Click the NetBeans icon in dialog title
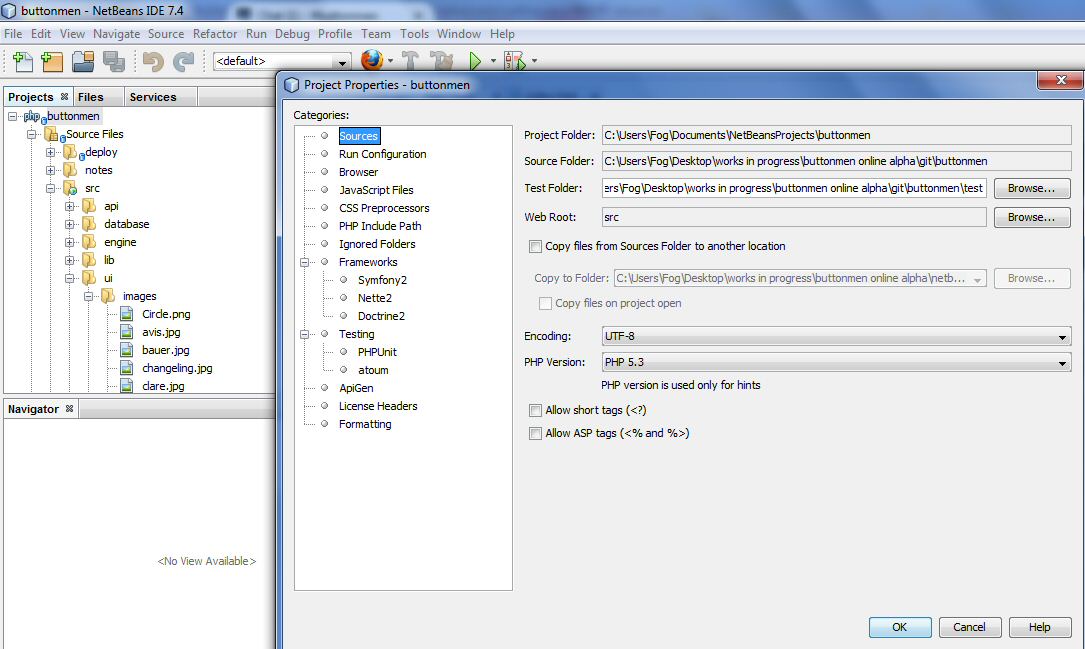The image size is (1085, 649). pyautogui.click(x=291, y=85)
